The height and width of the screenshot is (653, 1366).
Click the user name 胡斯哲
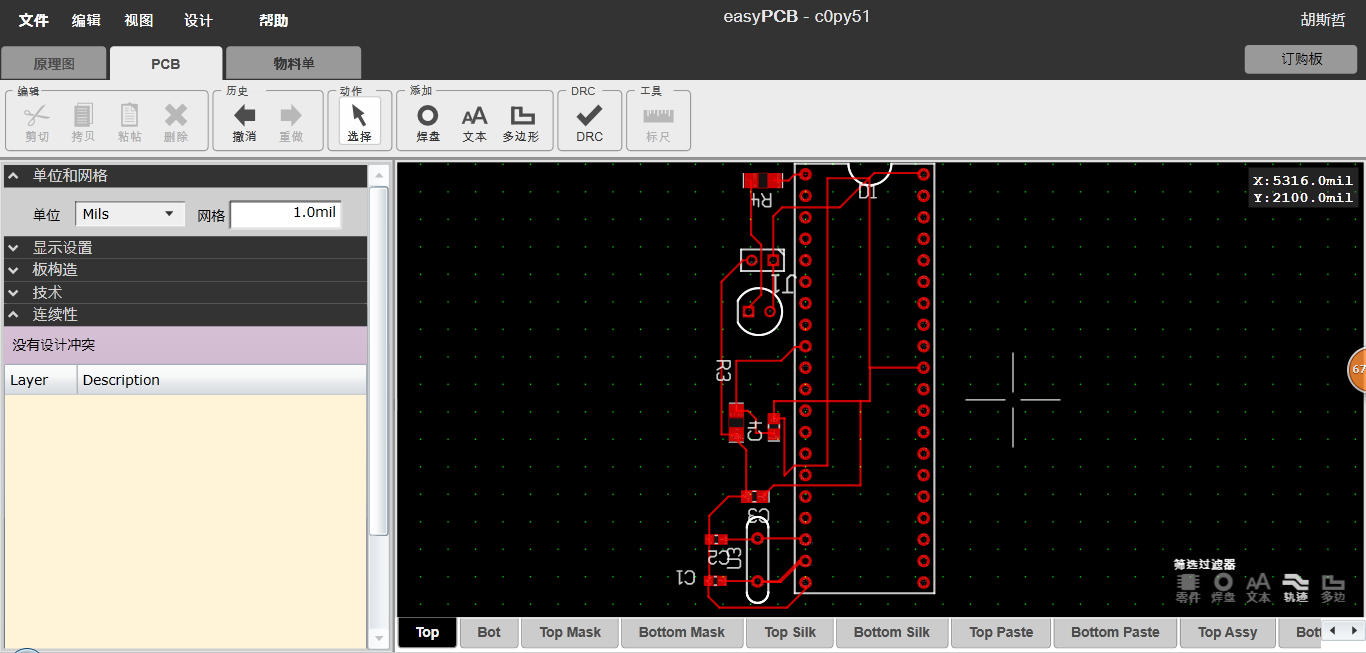(x=1322, y=20)
